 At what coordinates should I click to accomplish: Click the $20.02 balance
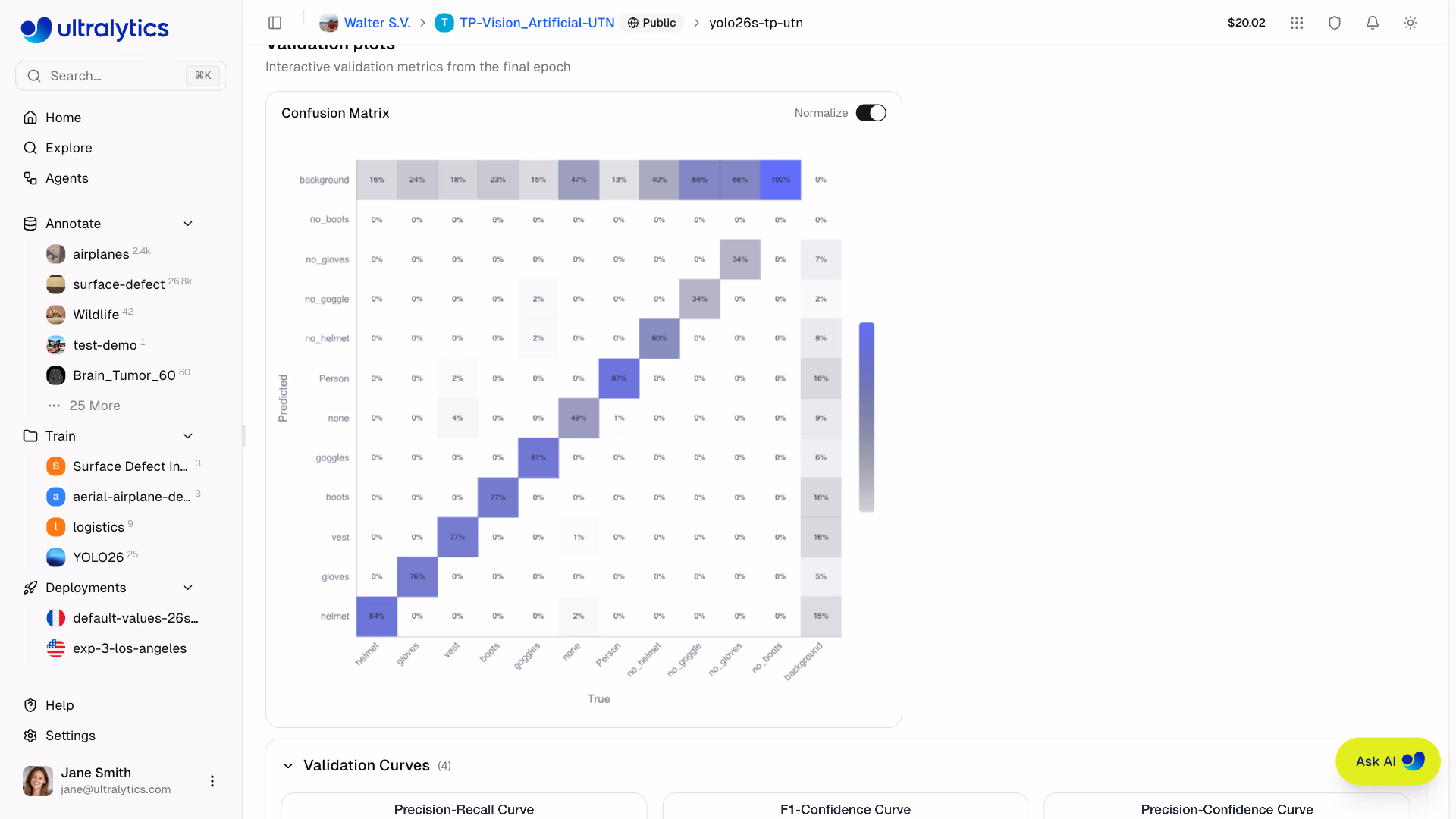1246,23
